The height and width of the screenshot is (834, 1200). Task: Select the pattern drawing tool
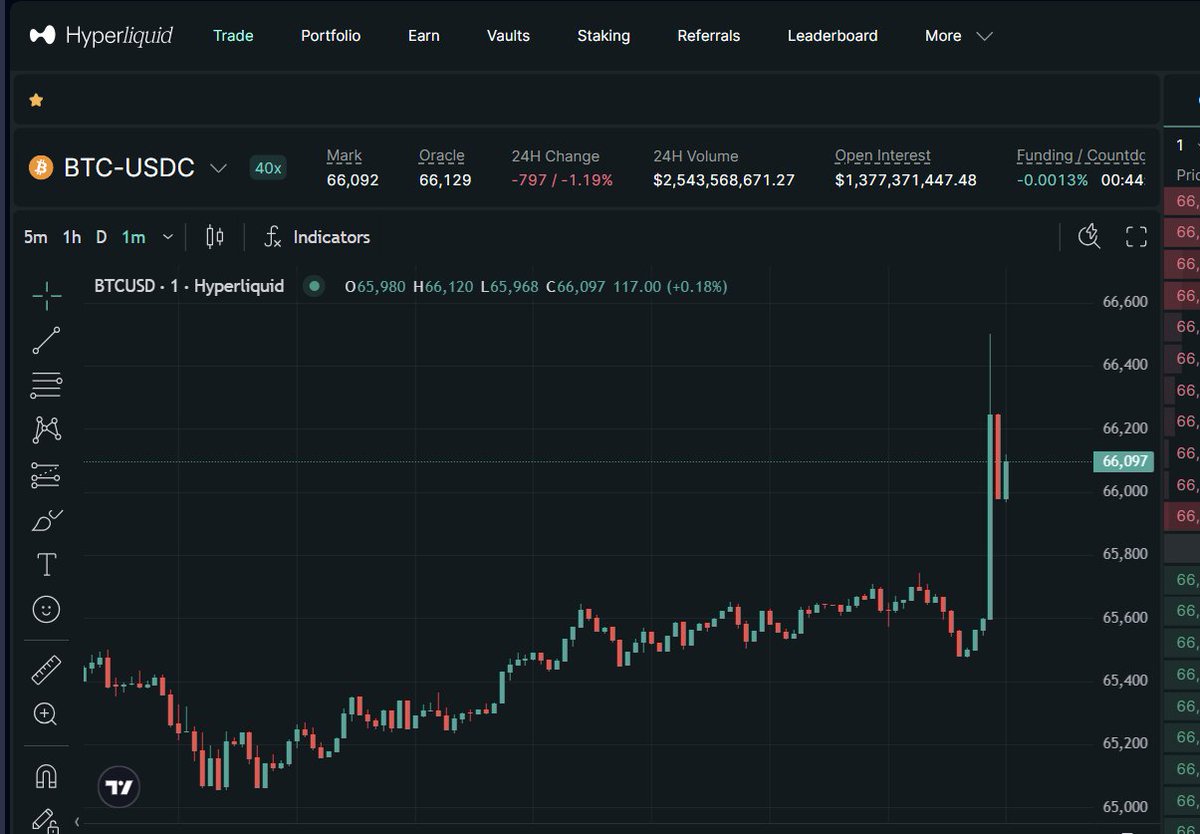click(47, 430)
